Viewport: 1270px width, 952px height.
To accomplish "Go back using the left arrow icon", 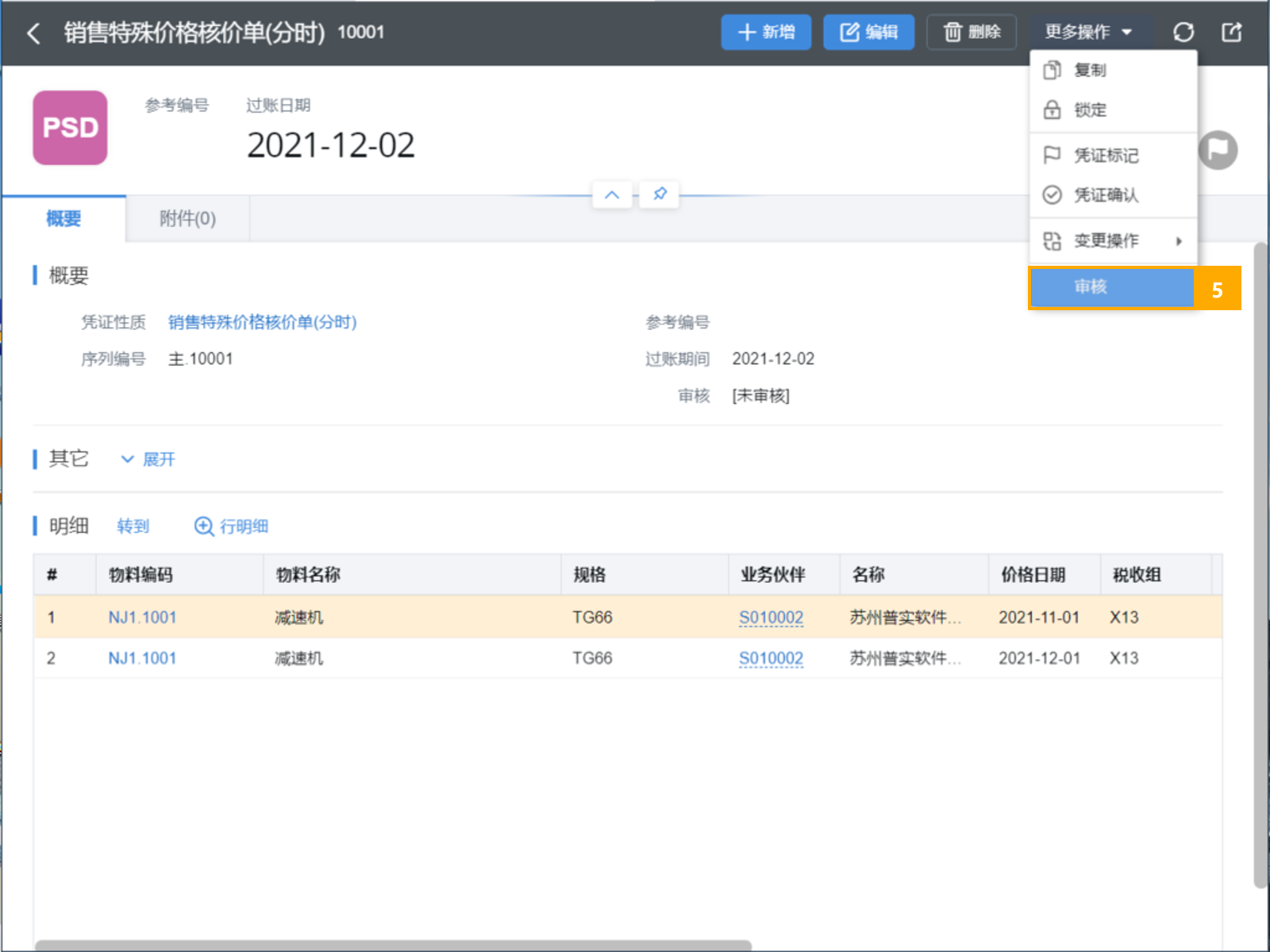I will pyautogui.click(x=33, y=33).
